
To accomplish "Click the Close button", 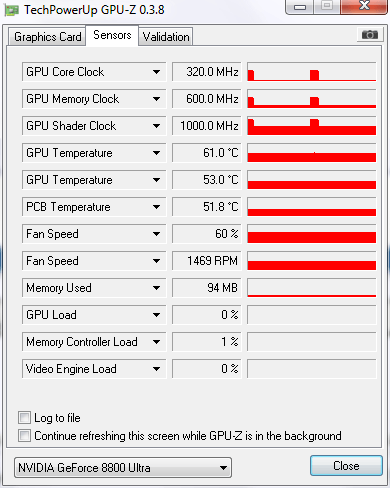I will pyautogui.click(x=346, y=466).
